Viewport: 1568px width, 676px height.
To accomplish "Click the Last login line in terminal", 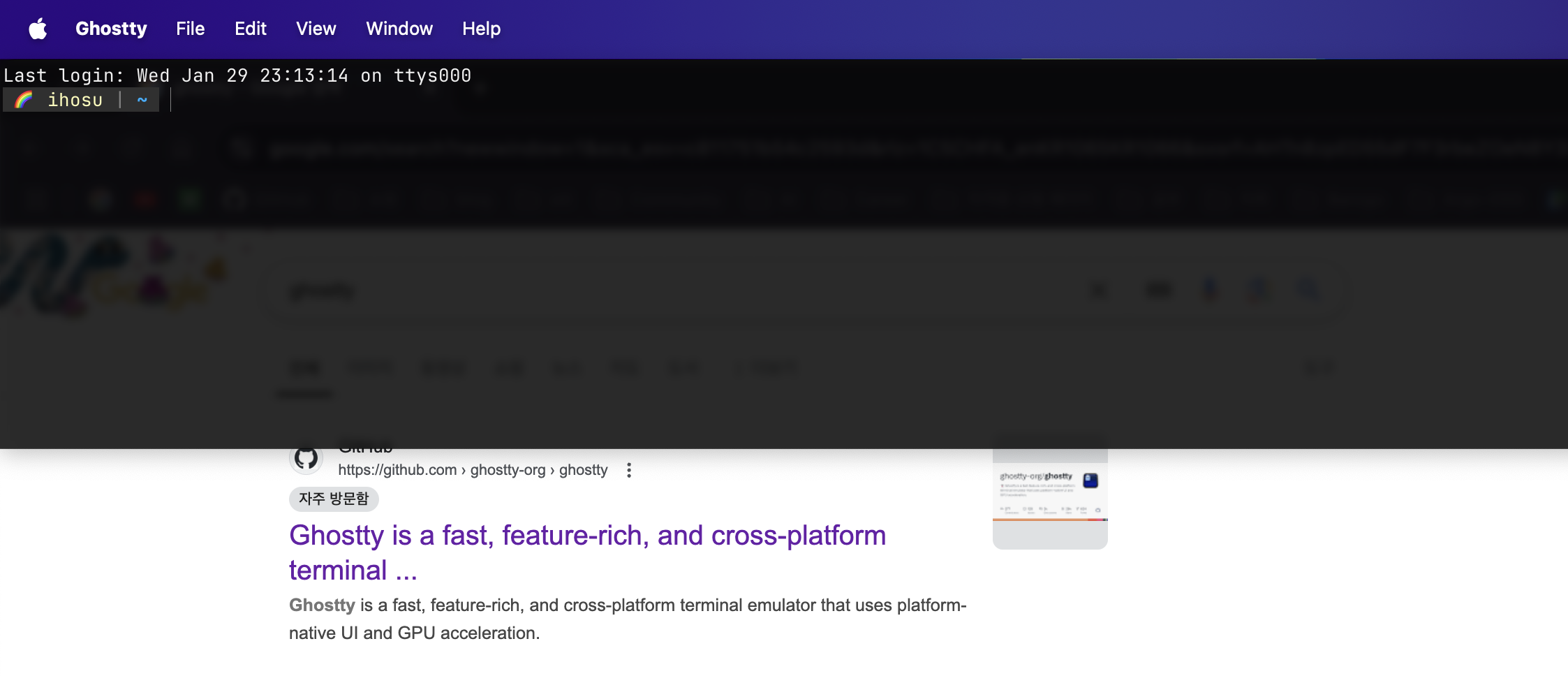I will click(x=237, y=75).
